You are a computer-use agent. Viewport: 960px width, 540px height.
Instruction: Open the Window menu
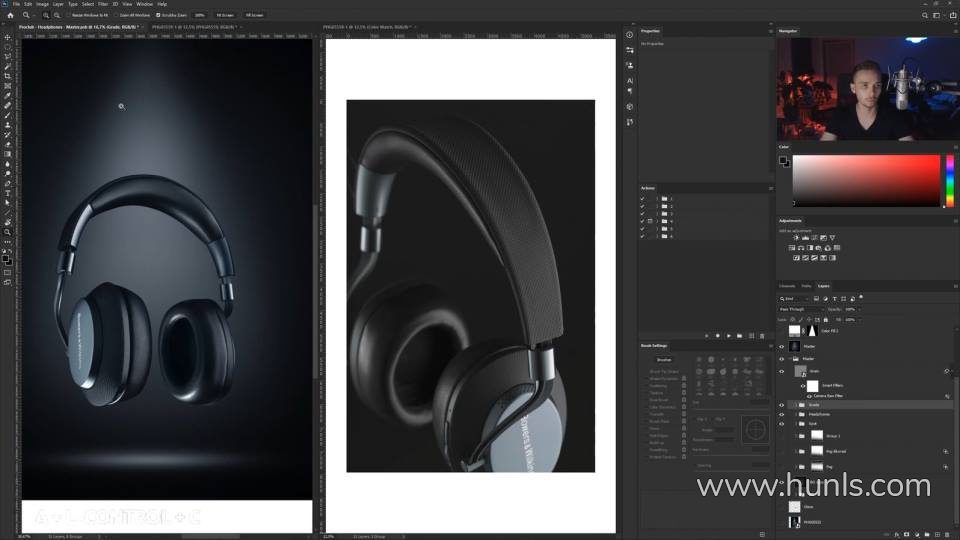(x=144, y=4)
